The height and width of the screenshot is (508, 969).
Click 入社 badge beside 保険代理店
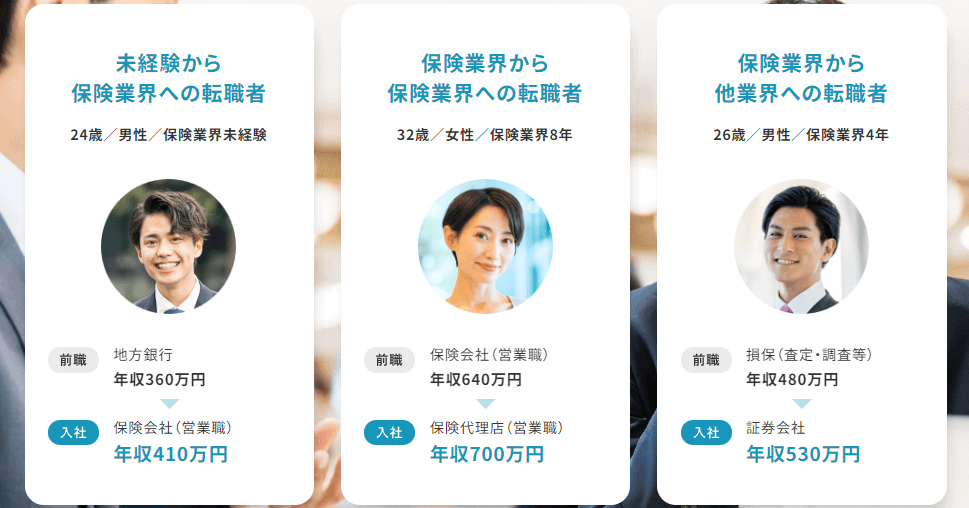click(x=389, y=432)
